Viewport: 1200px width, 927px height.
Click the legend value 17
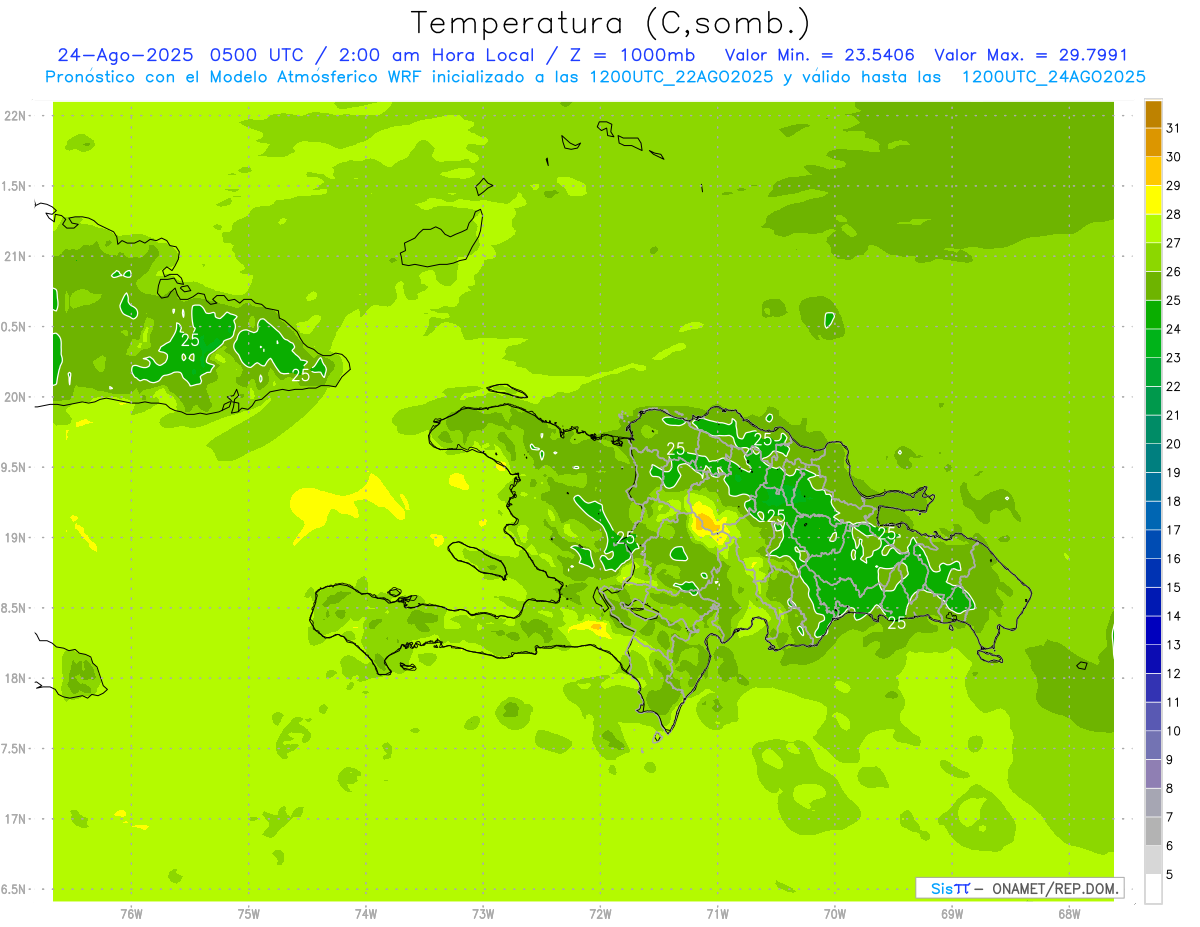(1173, 530)
